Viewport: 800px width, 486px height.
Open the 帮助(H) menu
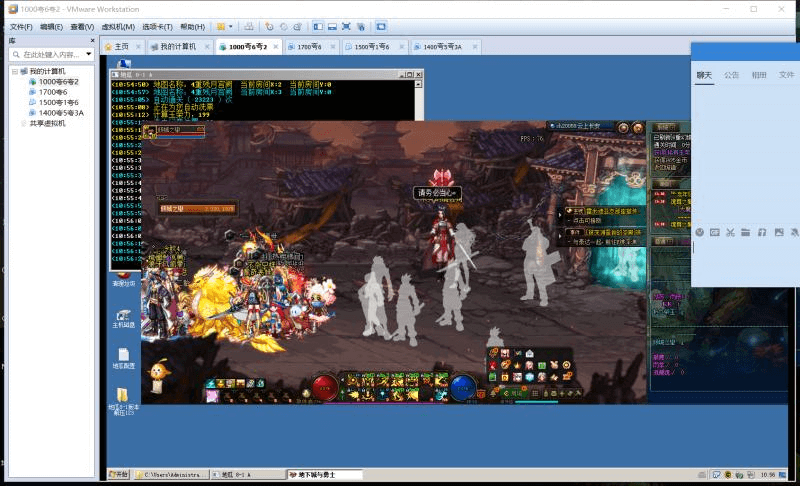(192, 27)
